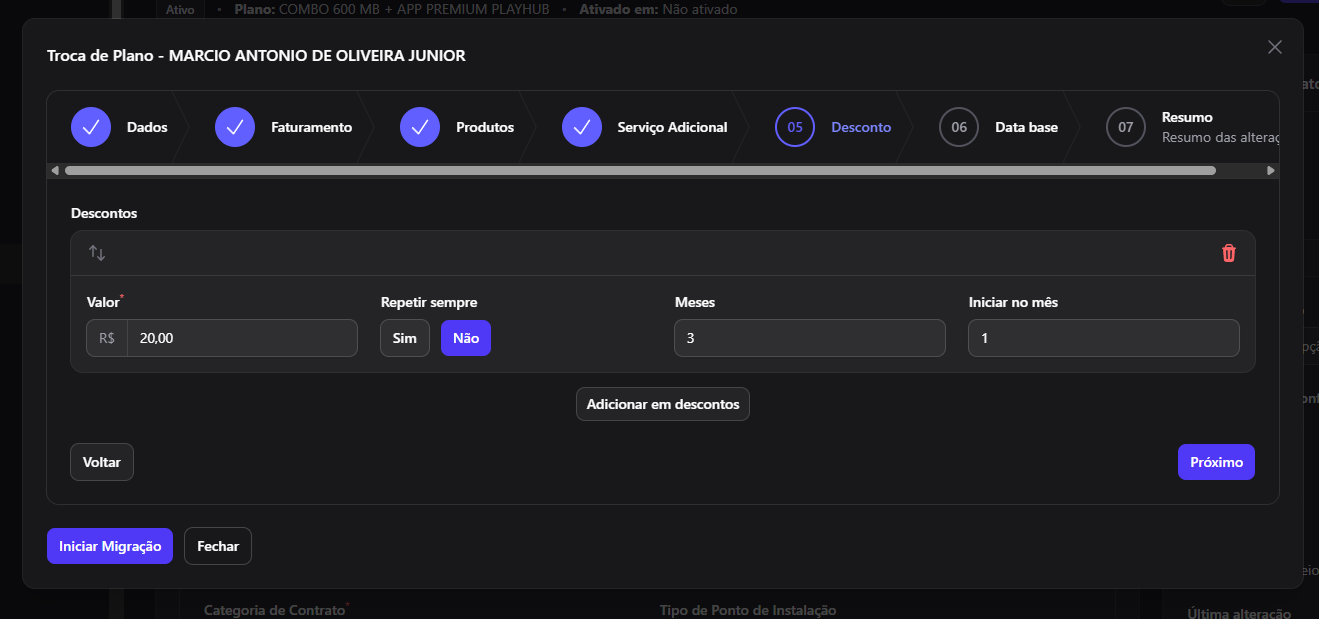Viewport: 1319px width, 619px height.
Task: Click the Iniciar no mês label
Action: pos(1013,301)
